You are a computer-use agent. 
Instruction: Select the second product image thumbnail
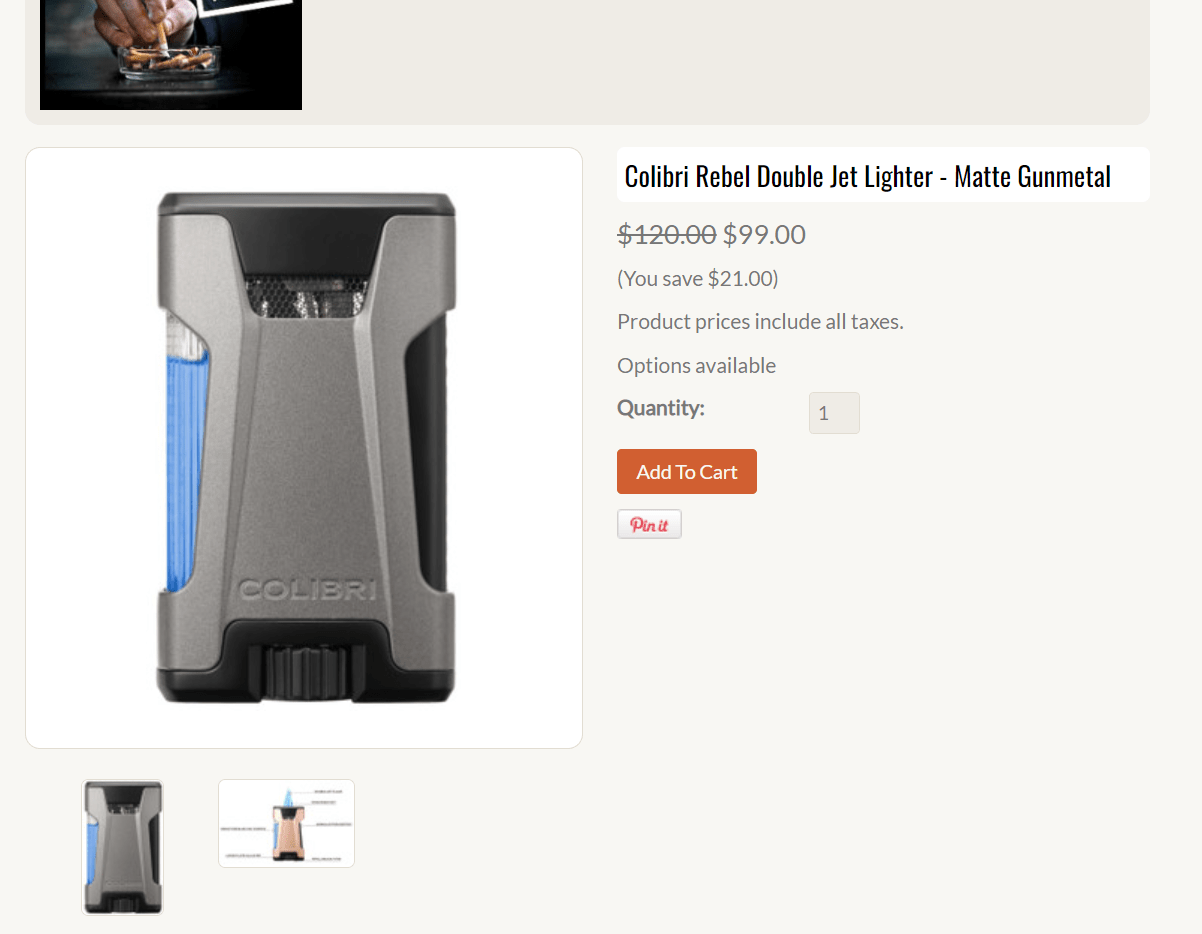[x=286, y=823]
